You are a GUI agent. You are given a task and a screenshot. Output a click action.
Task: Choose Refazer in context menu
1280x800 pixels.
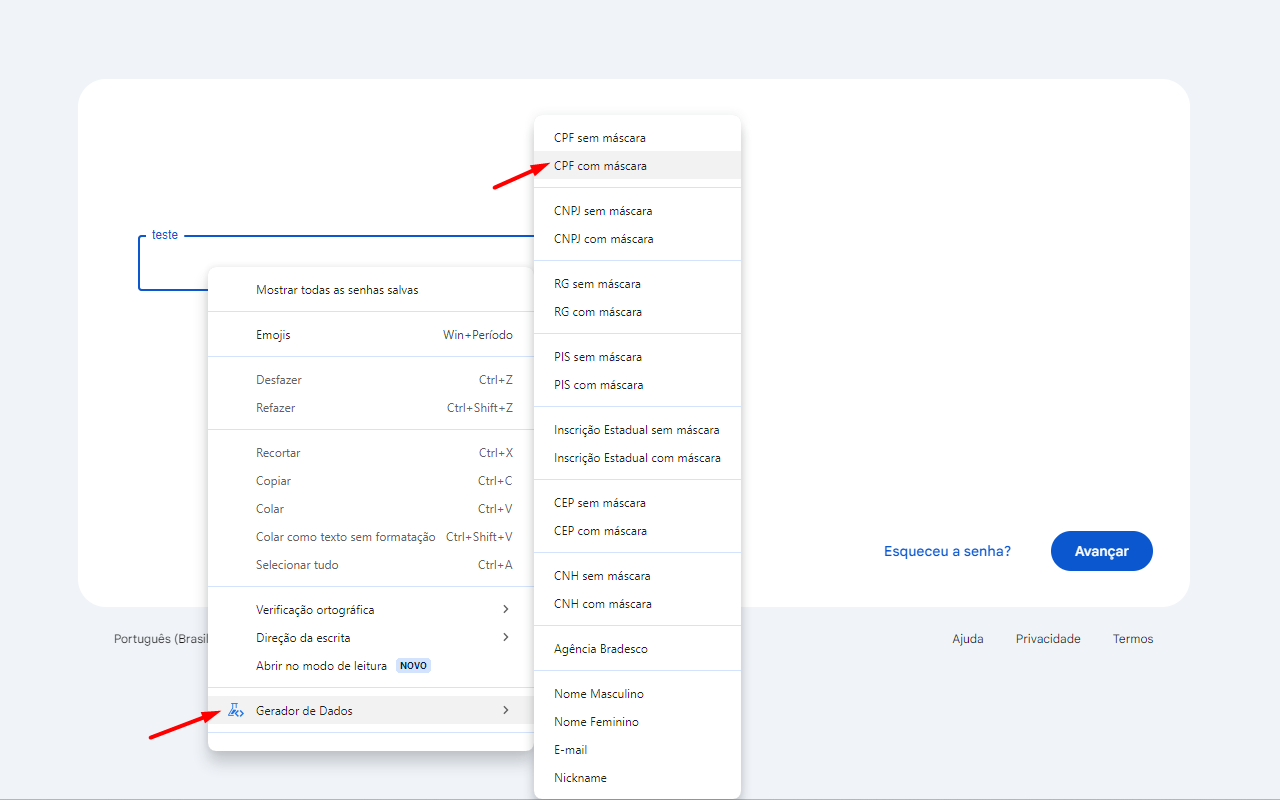coord(370,408)
